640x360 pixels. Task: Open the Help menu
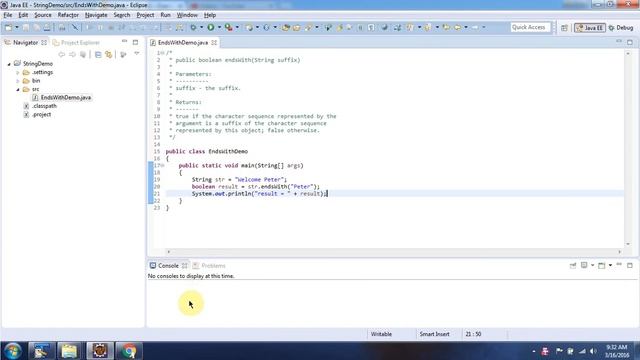[210, 15]
